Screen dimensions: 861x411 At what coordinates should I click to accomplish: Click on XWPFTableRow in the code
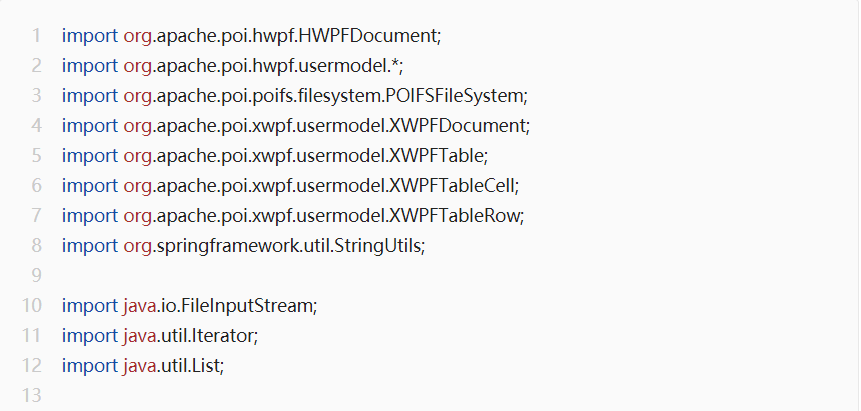[454, 215]
